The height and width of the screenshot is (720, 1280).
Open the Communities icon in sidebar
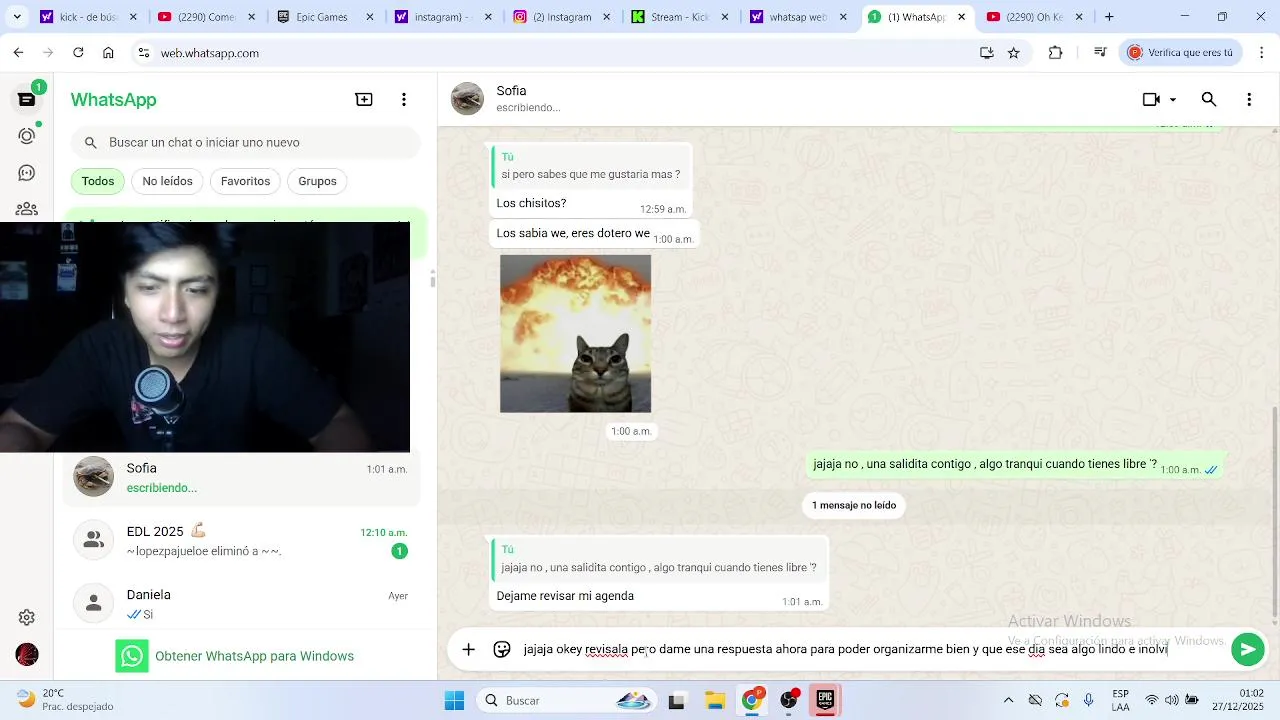(x=27, y=209)
